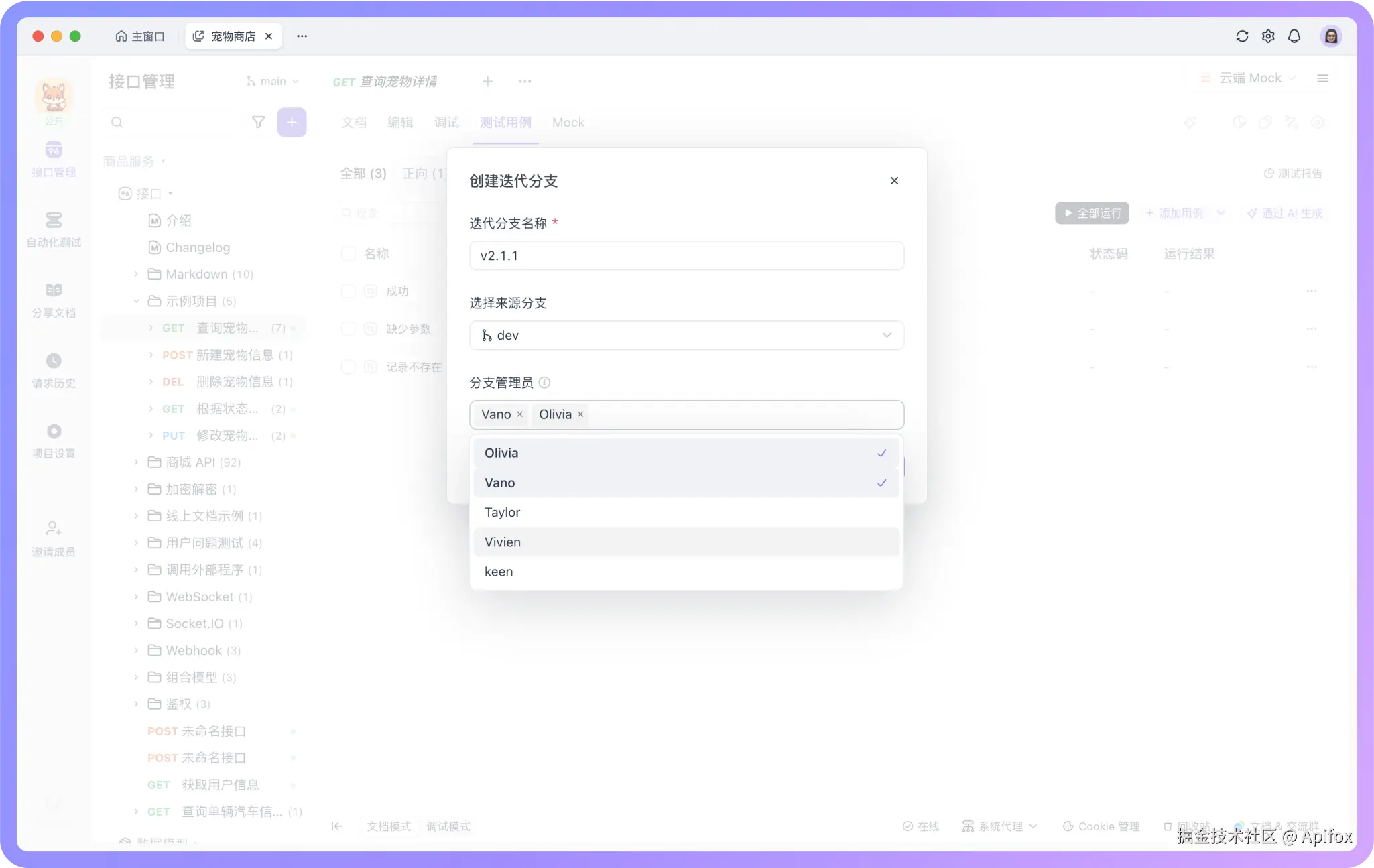Open the 接口管理 sidebar panel
The width and height of the screenshot is (1374, 868).
54,159
